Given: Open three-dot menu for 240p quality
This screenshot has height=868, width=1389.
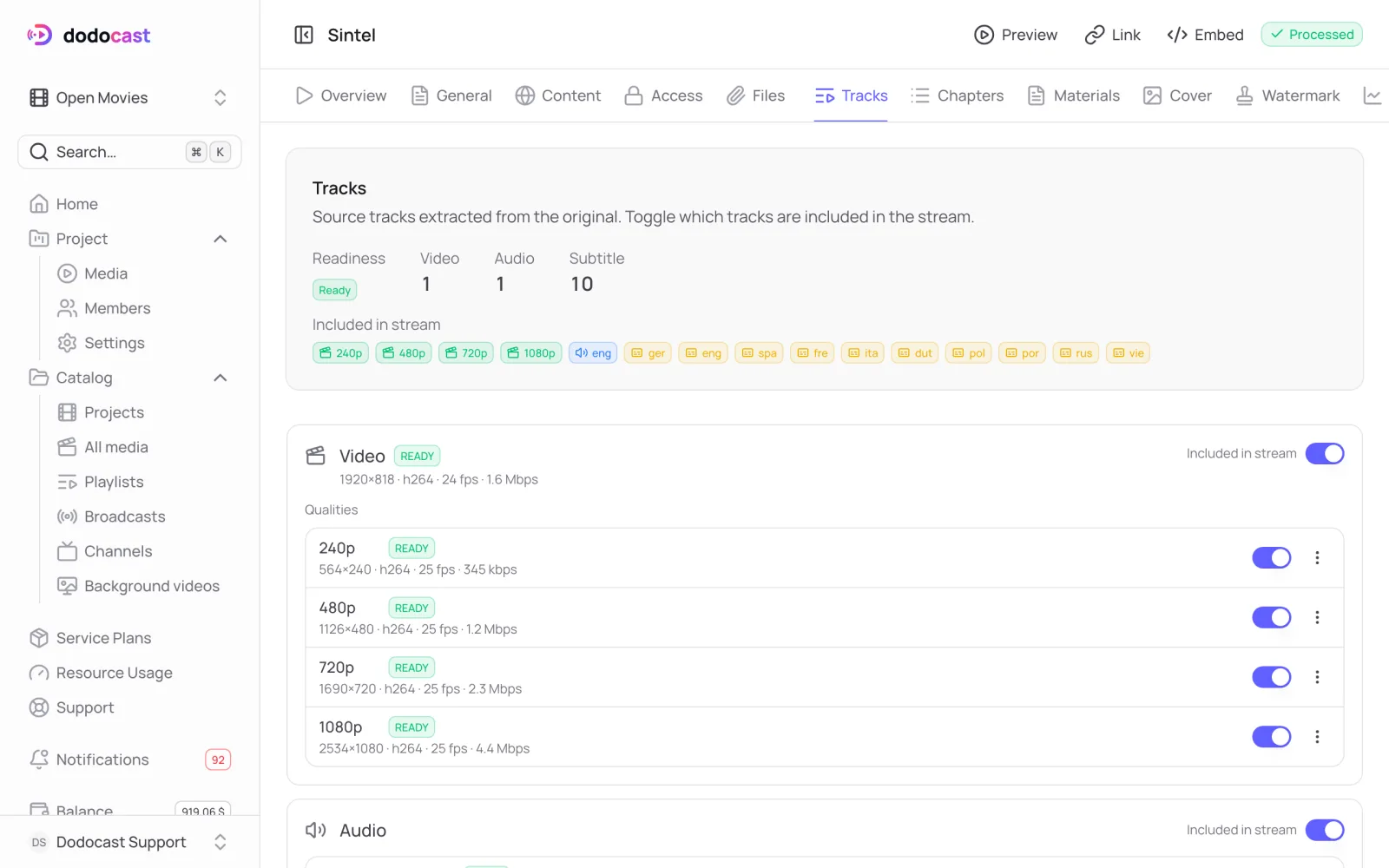Looking at the screenshot, I should (1317, 558).
